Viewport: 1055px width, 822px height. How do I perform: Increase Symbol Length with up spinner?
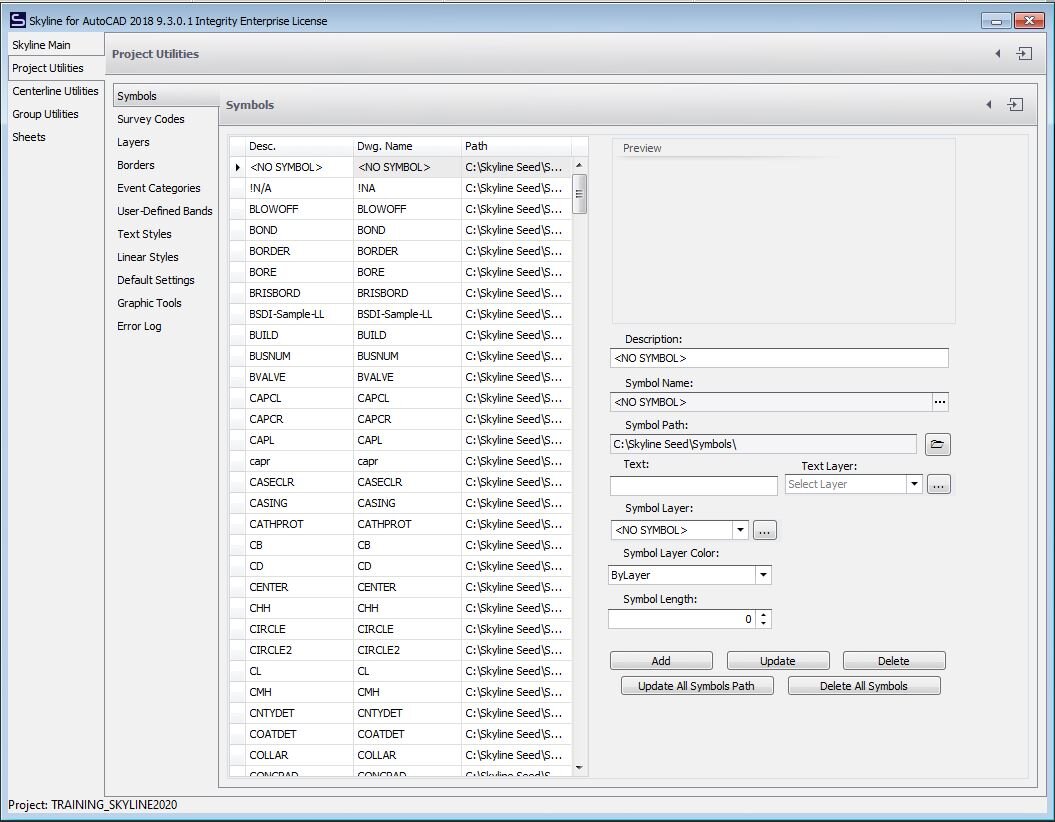[x=763, y=615]
